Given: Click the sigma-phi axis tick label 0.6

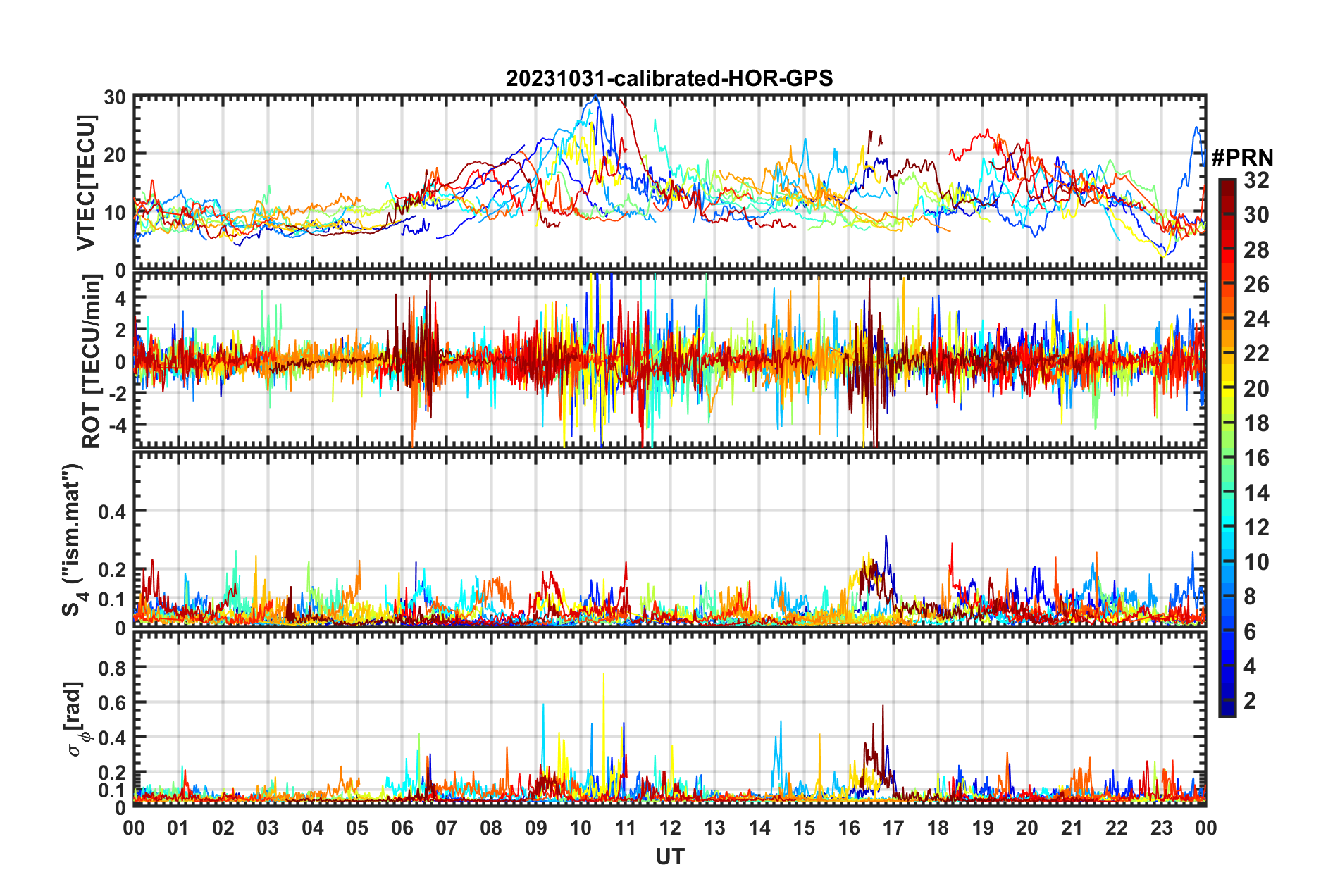Looking at the screenshot, I should click(x=112, y=703).
